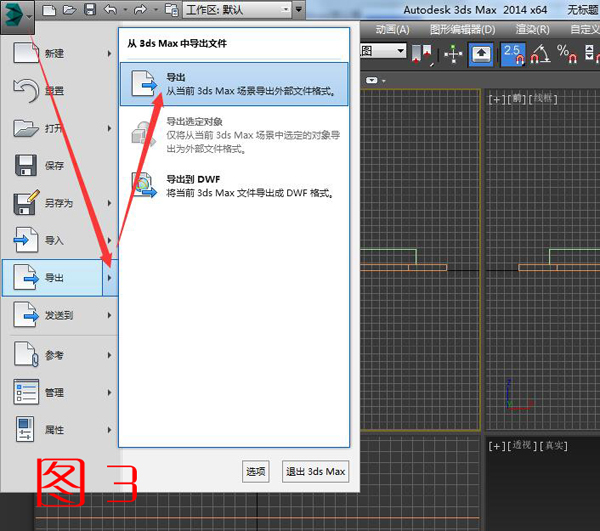Expand the 导出 submenu arrow

click(110, 278)
